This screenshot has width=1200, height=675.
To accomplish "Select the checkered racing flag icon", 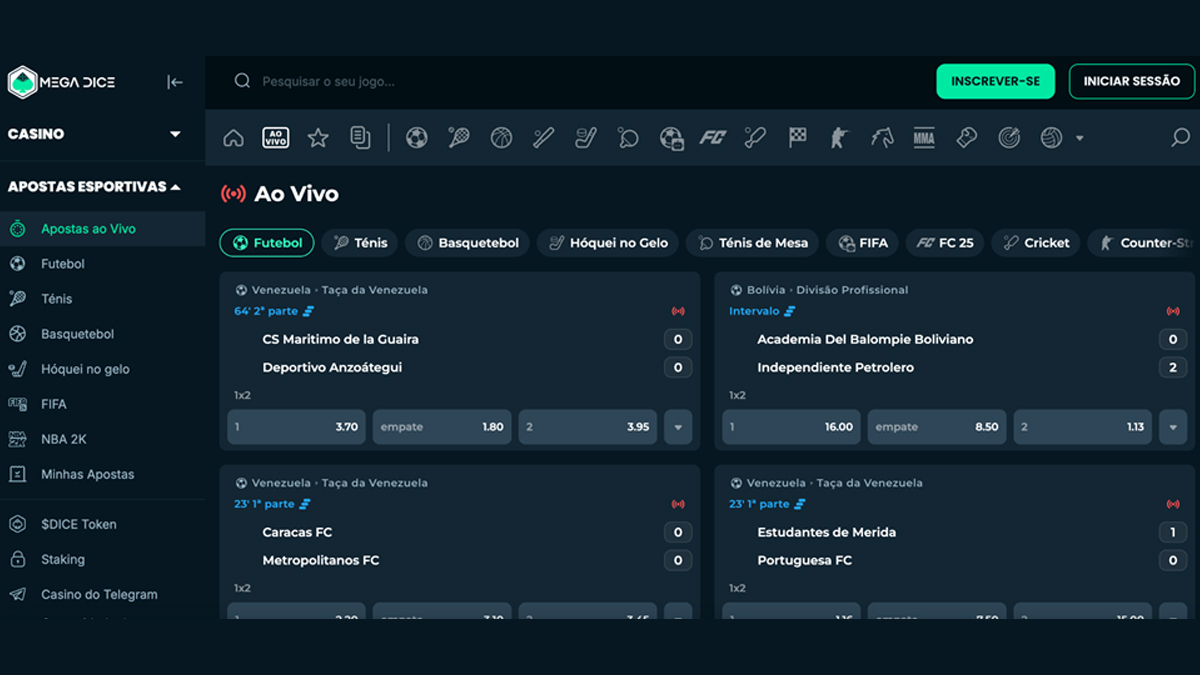I will pos(797,138).
